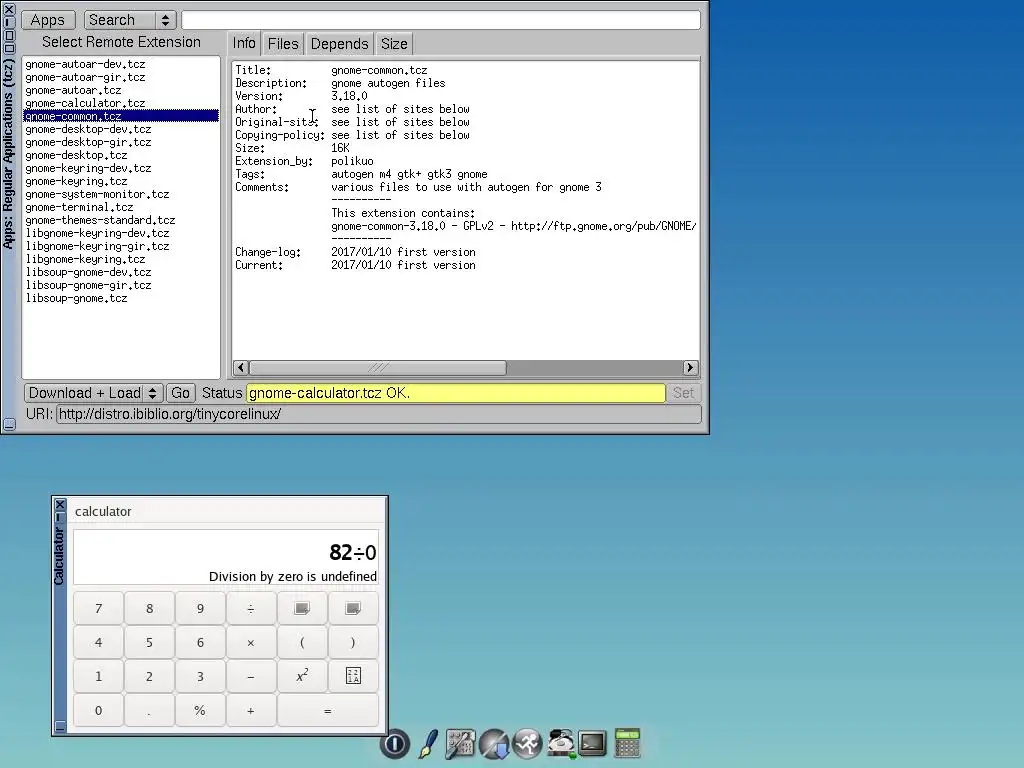Viewport: 1024px width, 768px height.
Task: Select gnome-themes-standard.tcz in extension list
Action: (x=121, y=221)
